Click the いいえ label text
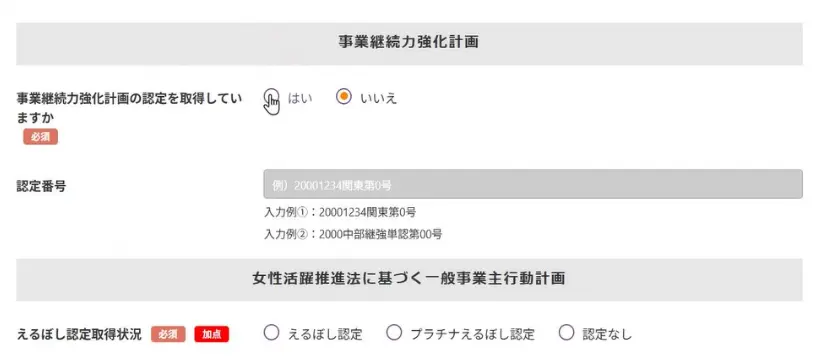Image resolution: width=821 pixels, height=362 pixels. tap(379, 98)
